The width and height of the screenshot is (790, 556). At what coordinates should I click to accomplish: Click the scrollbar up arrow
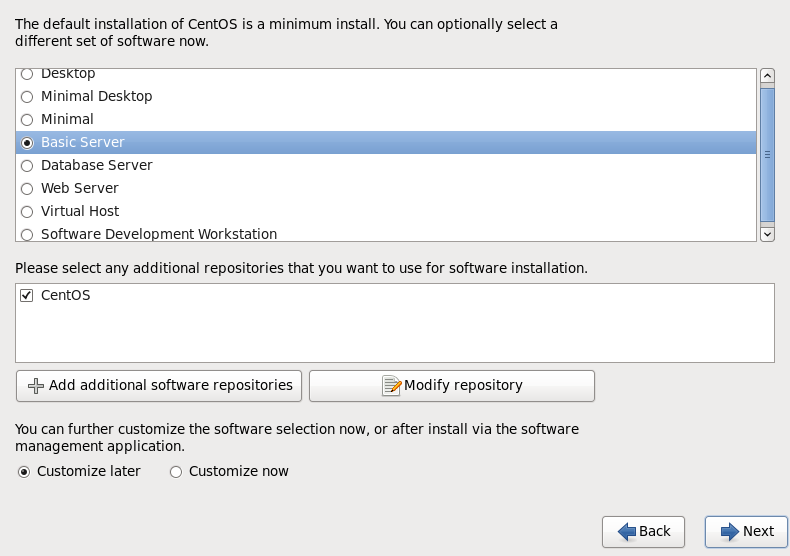[767, 76]
